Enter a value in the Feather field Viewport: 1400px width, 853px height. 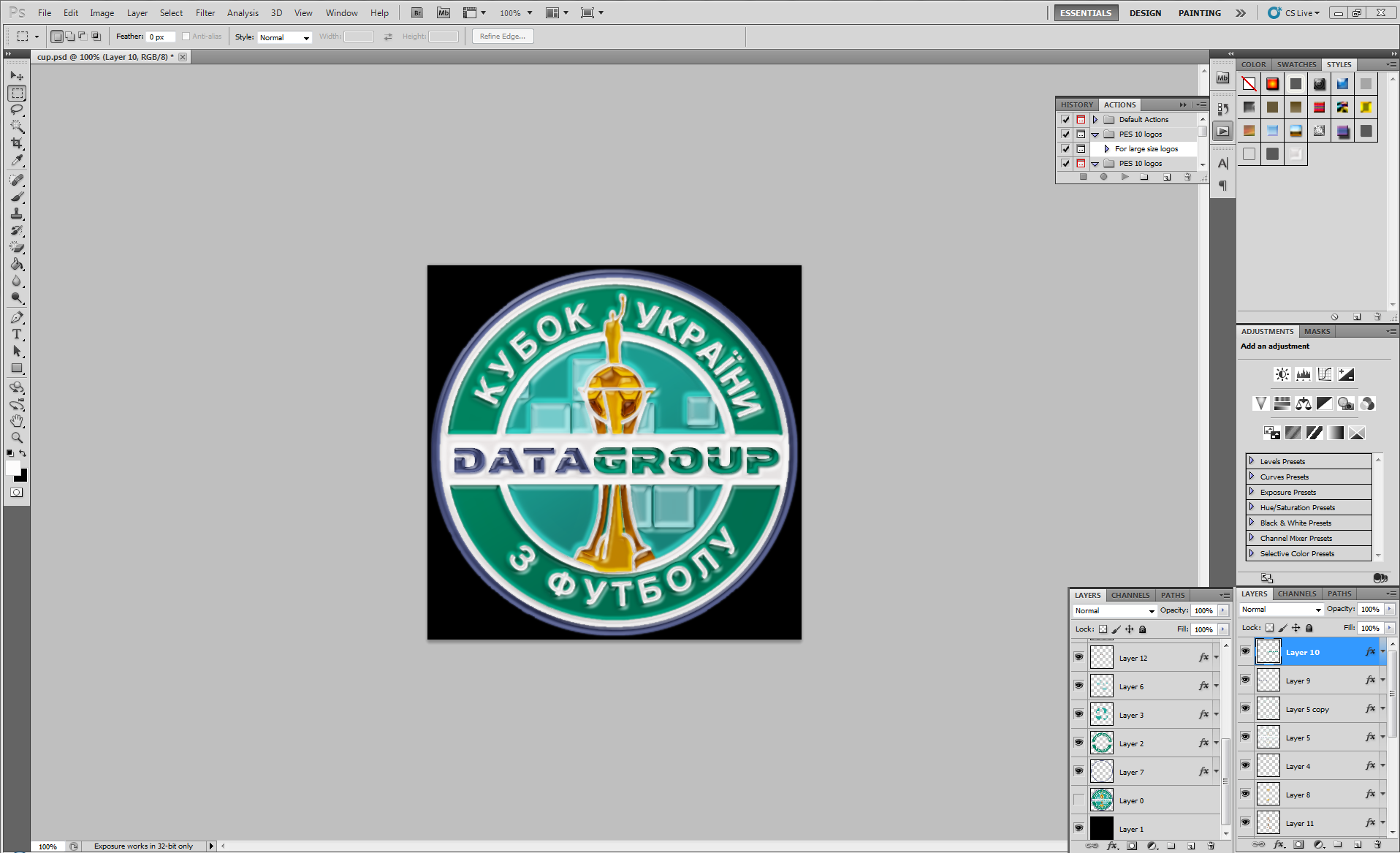[160, 37]
